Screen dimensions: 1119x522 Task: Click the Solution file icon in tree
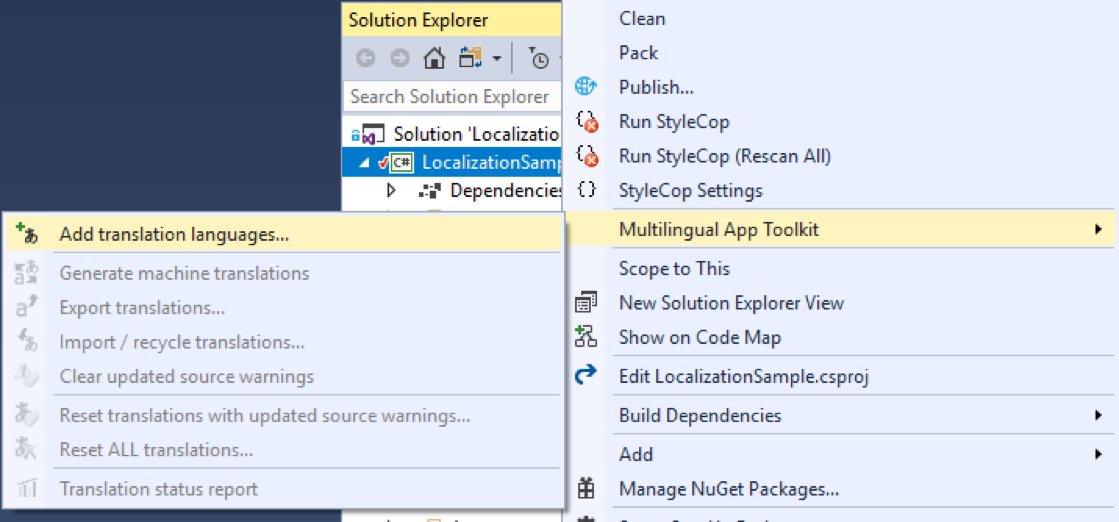[x=373, y=134]
